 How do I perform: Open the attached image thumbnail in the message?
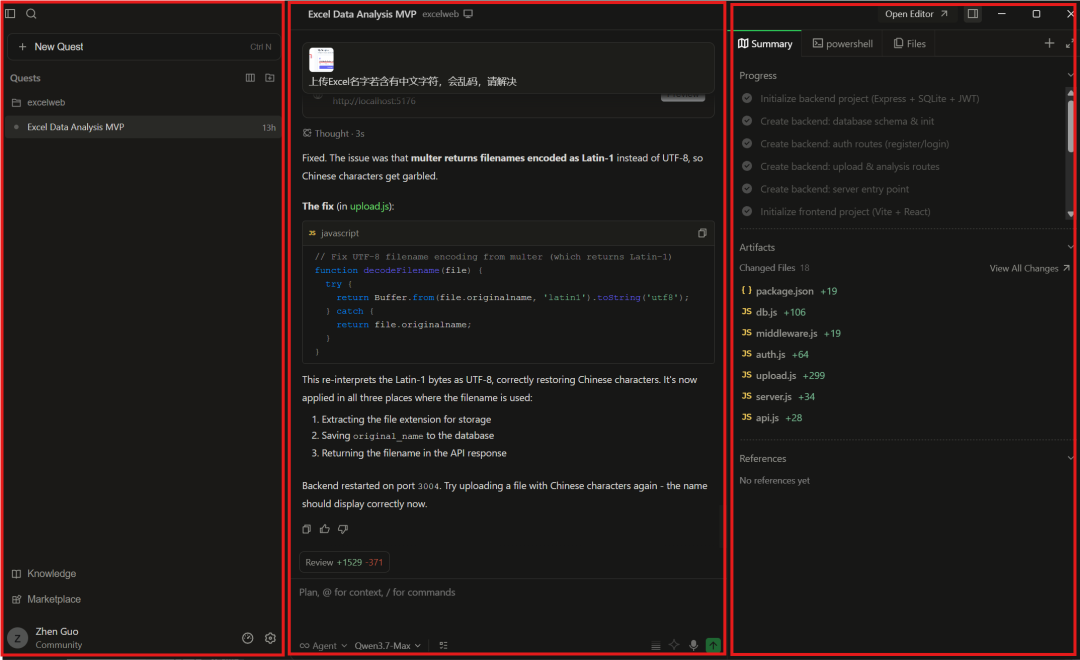(x=321, y=60)
